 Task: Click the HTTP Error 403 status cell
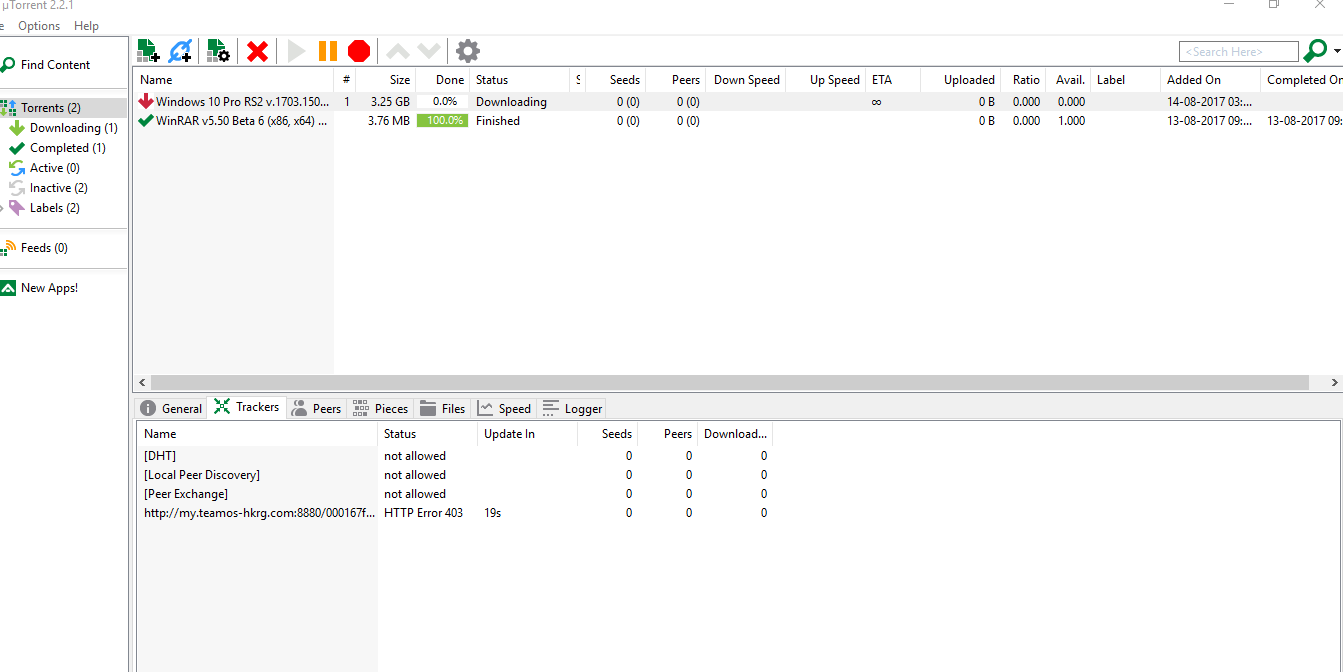pos(423,513)
